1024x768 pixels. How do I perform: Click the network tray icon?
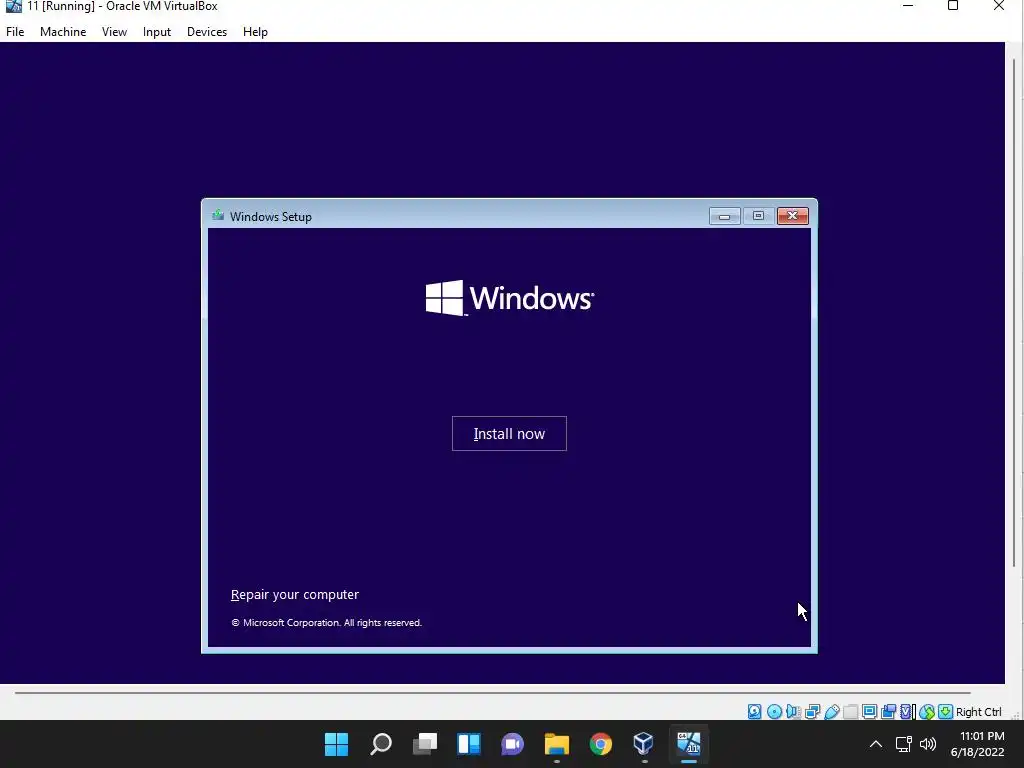coord(903,744)
